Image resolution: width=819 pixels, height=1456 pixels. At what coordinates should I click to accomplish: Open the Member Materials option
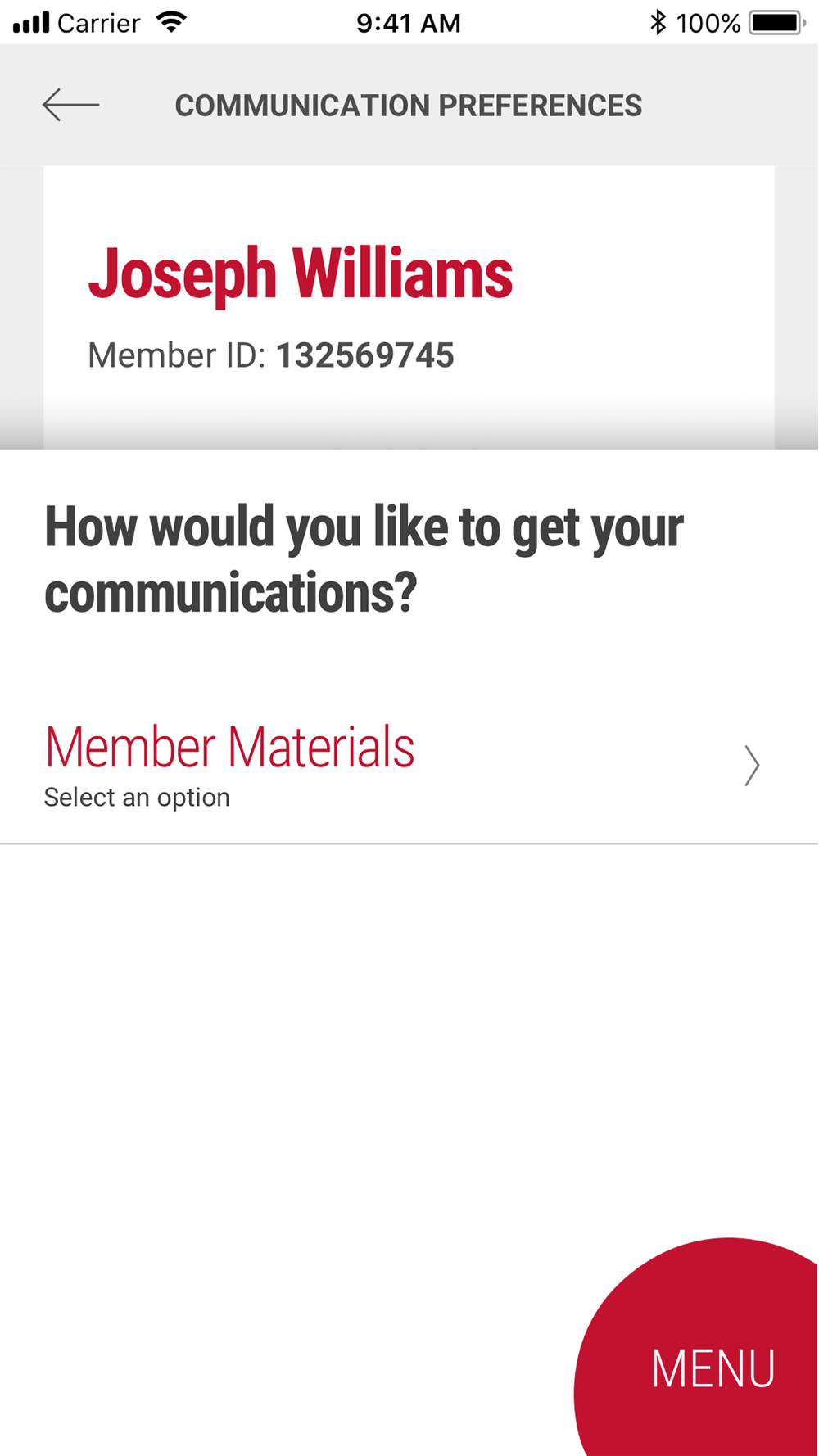click(x=229, y=747)
